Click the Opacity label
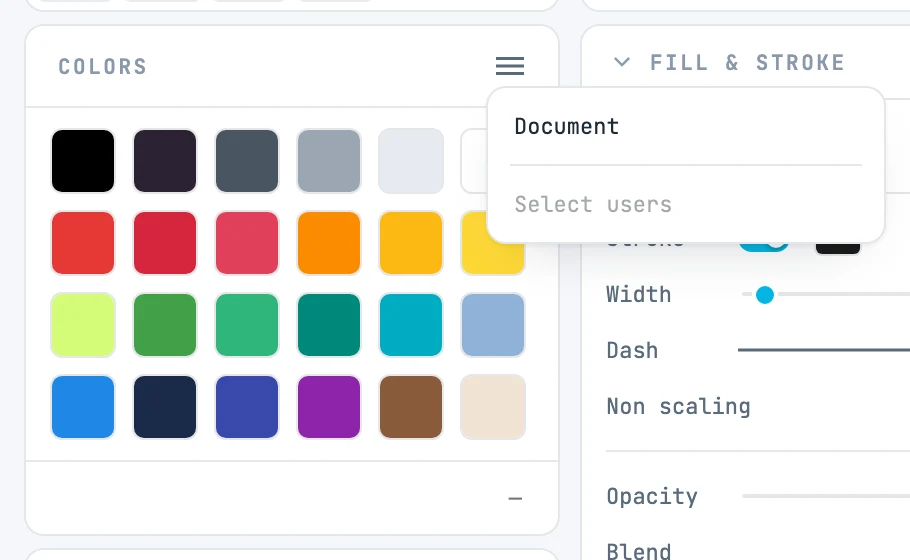The width and height of the screenshot is (910, 560). tap(652, 497)
